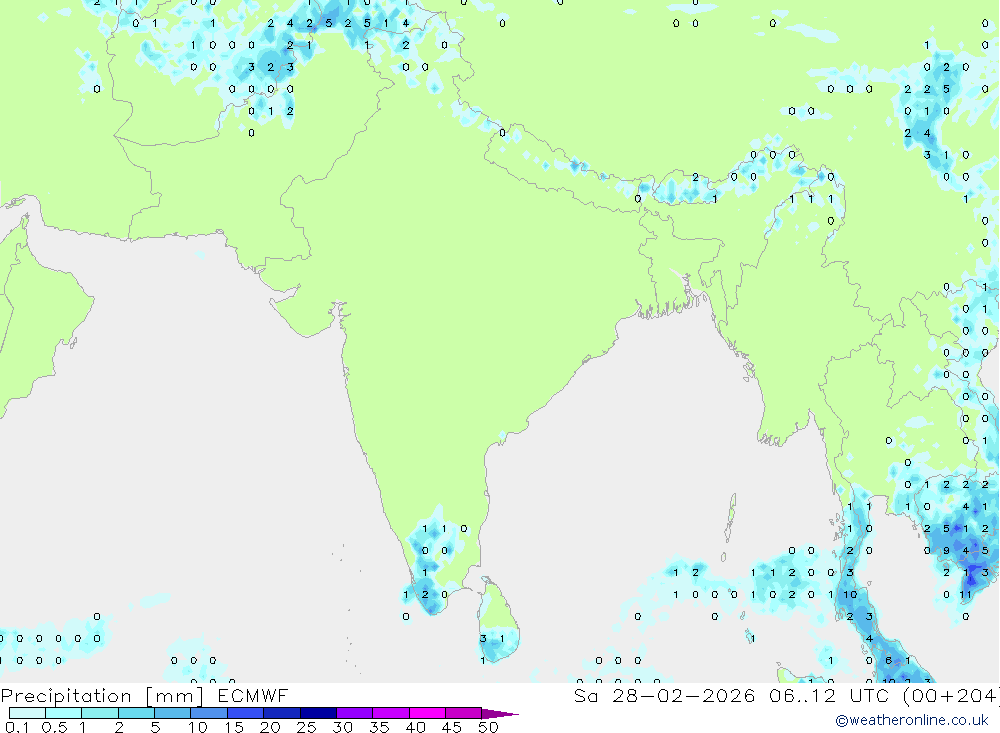The image size is (1000, 733).
Task: Click the 'Sa 28-02-2026 06..12 UTC' timestamp
Action: click(732, 695)
